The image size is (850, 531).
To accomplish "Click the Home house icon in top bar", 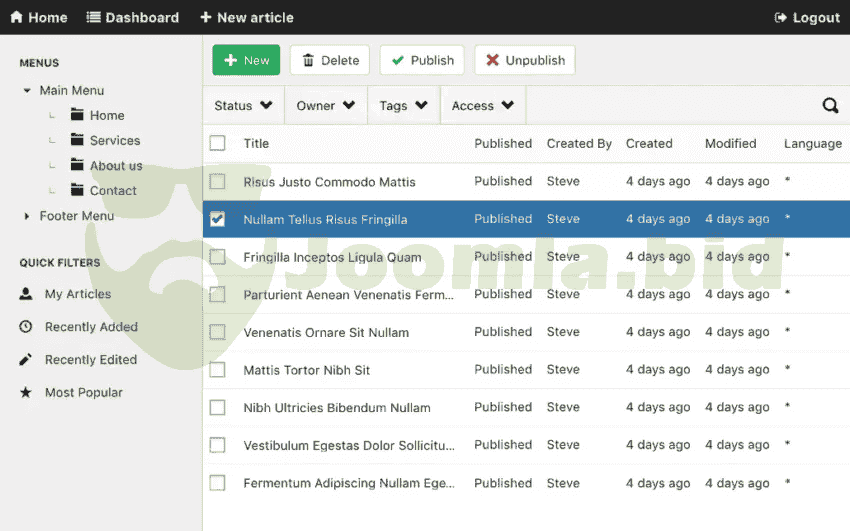I will [x=16, y=17].
